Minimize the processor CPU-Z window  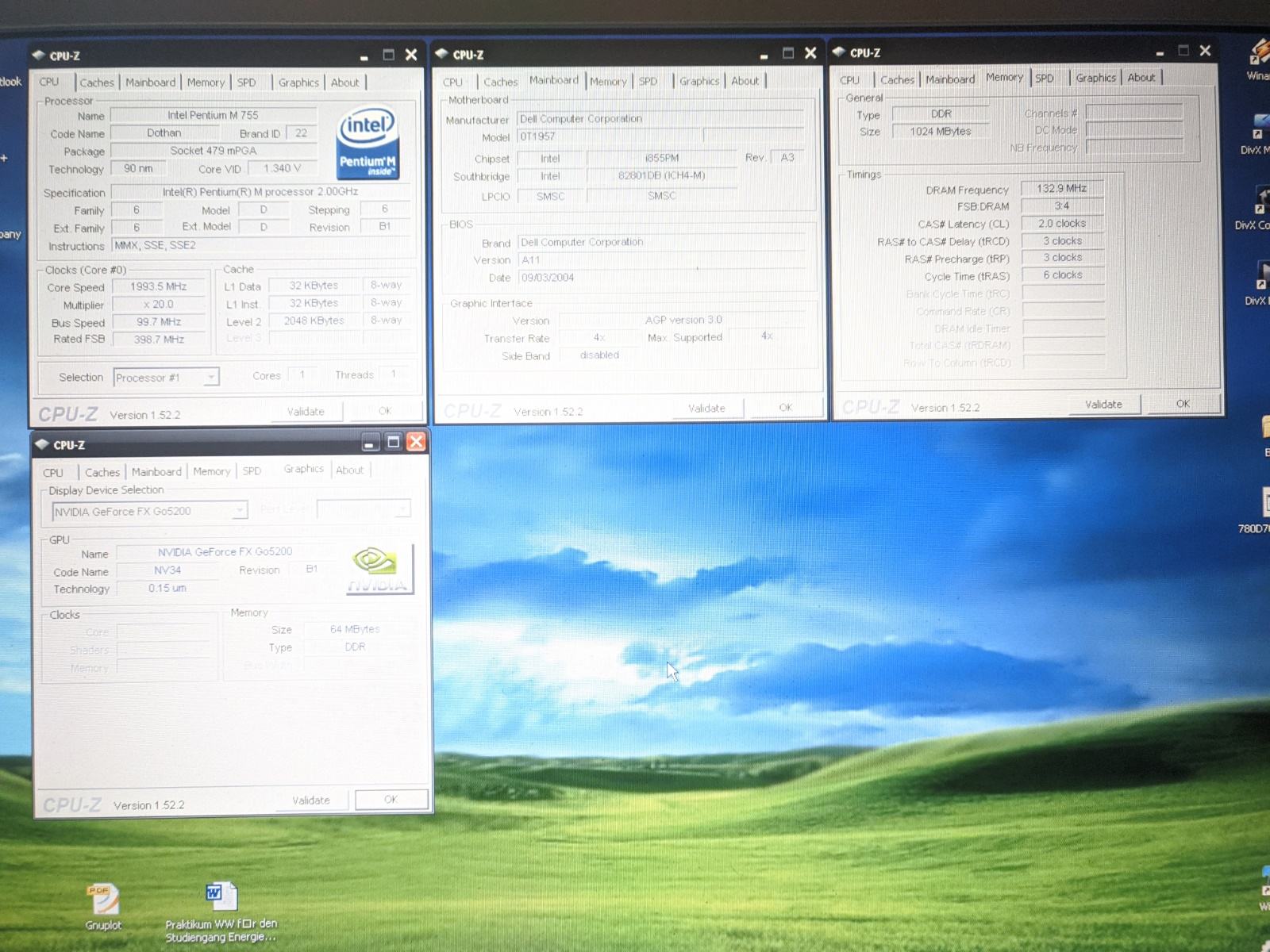click(x=364, y=56)
